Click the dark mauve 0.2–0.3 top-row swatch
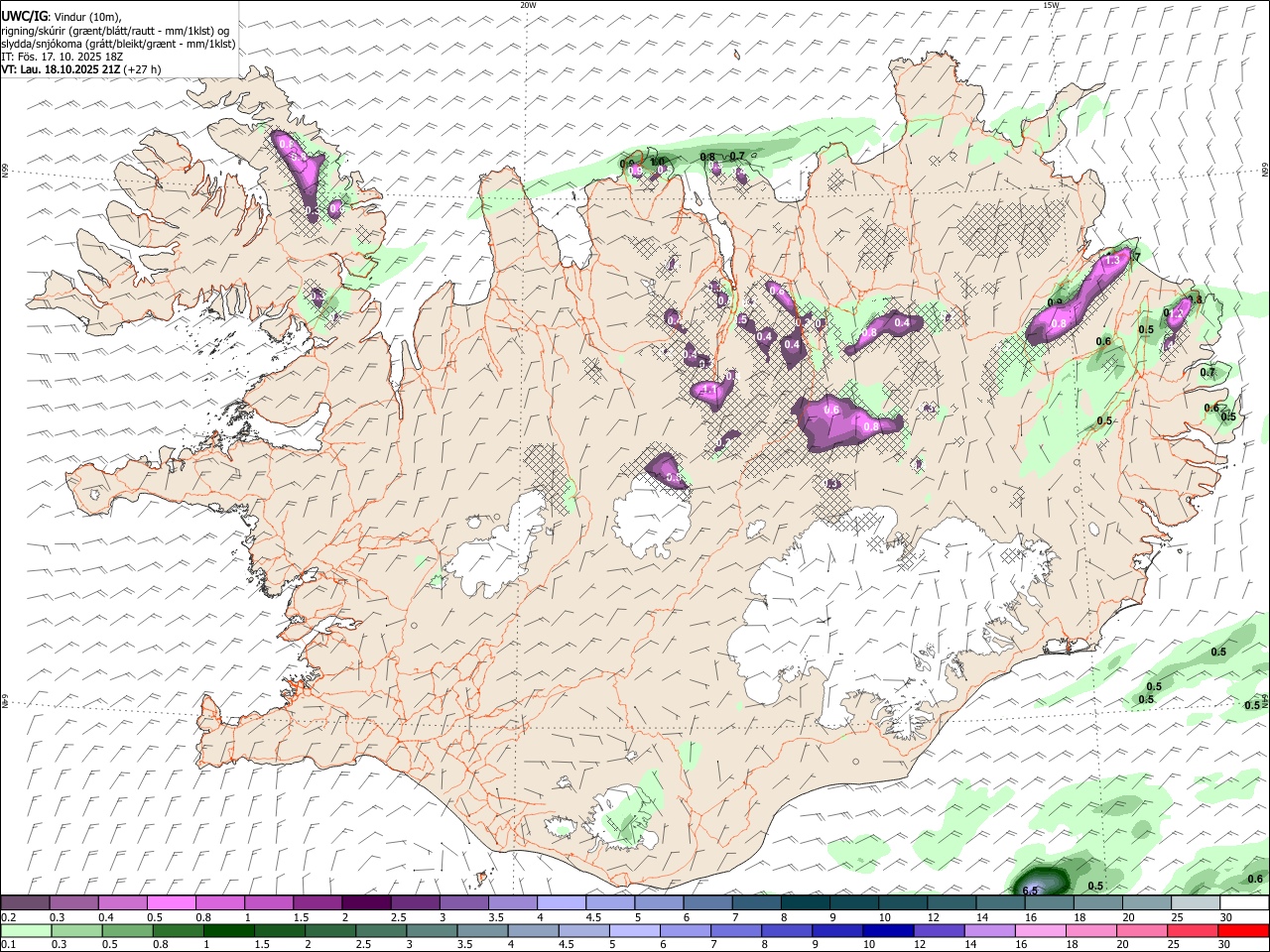 click(25, 903)
